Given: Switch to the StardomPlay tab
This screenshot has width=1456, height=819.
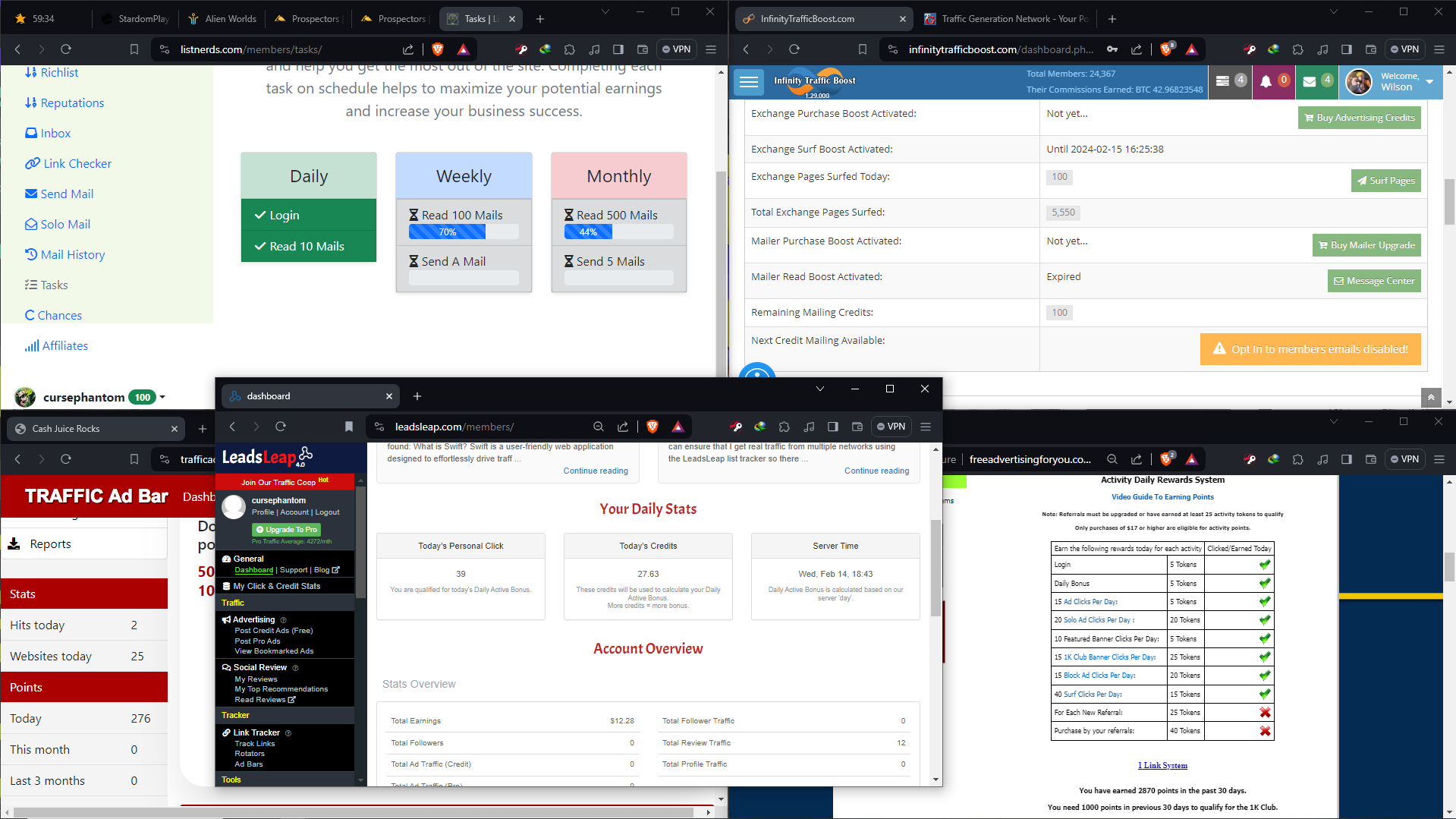Looking at the screenshot, I should 135,18.
